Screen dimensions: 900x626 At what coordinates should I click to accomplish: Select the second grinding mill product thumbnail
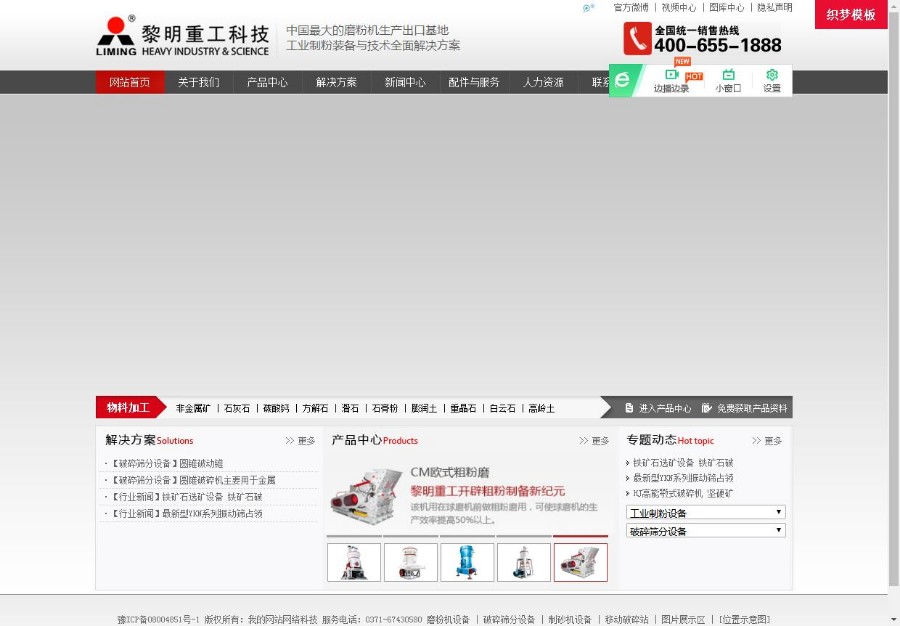pos(410,562)
